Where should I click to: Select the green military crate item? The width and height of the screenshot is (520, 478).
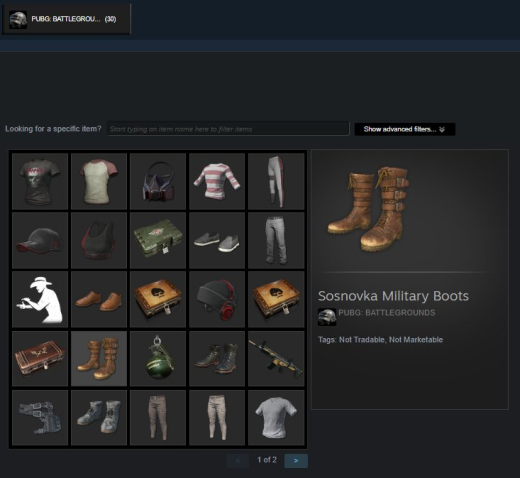click(158, 240)
